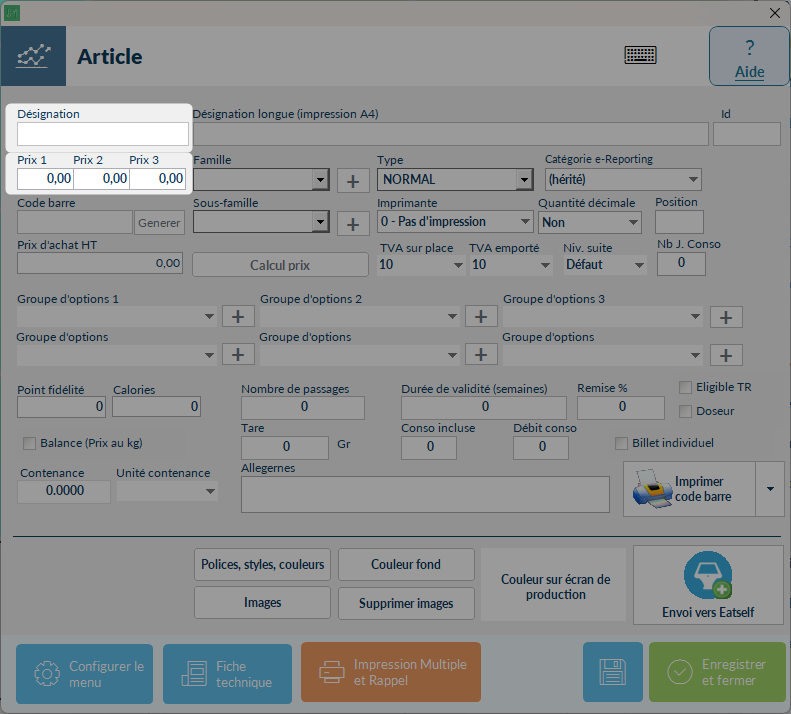
Task: Click the Prix 1 field
Action: pyautogui.click(x=45, y=179)
